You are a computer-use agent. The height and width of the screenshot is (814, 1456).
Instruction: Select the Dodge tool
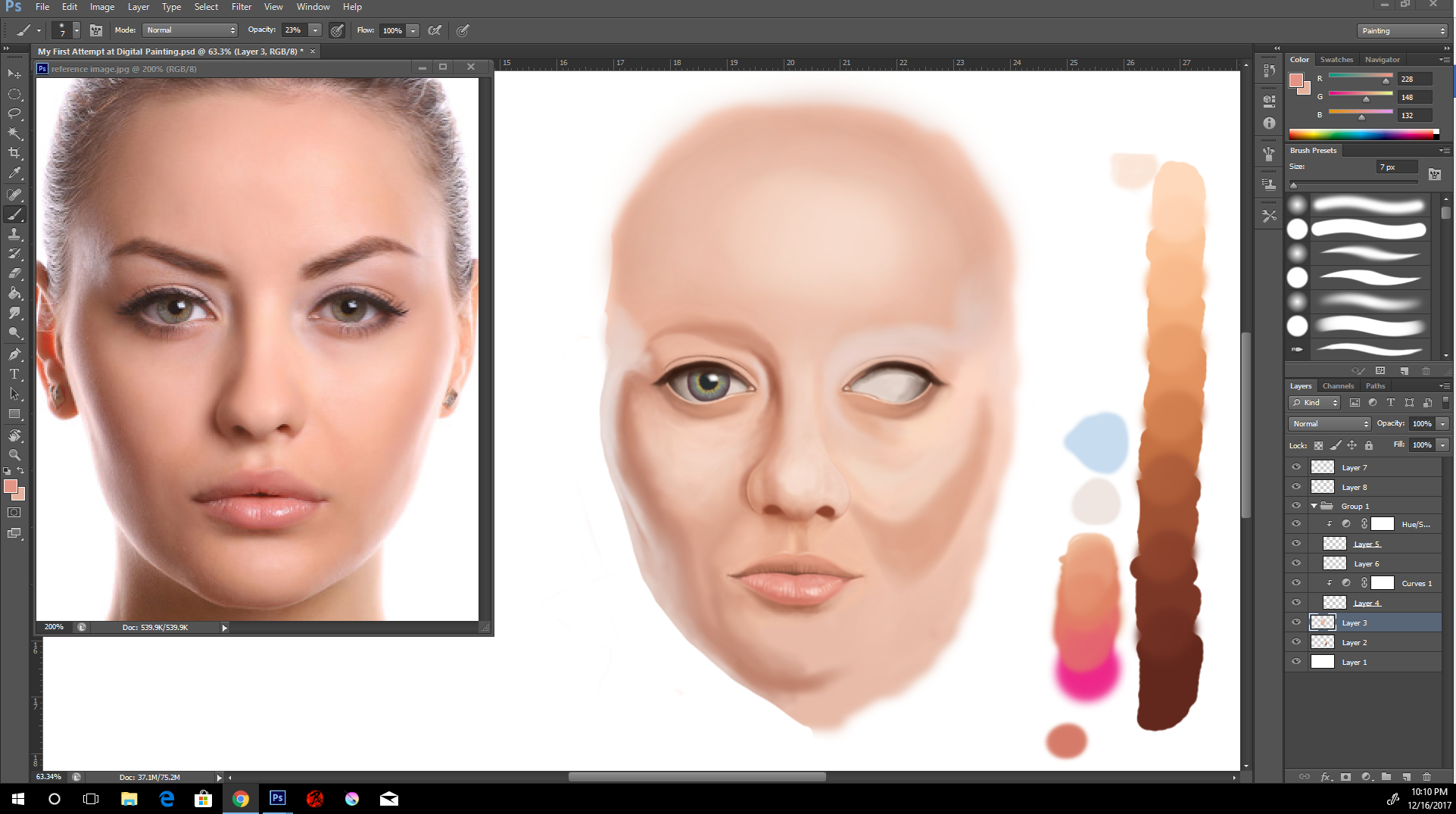coord(14,332)
